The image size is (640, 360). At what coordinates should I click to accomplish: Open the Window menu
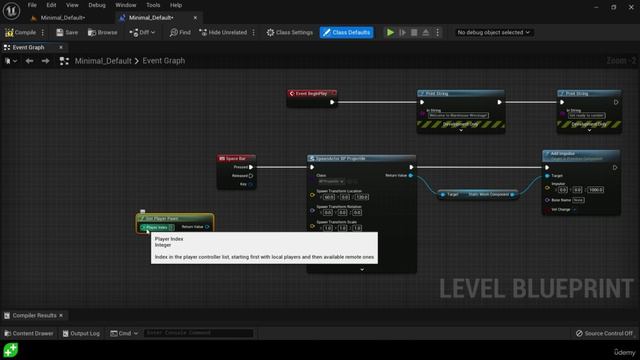click(125, 5)
